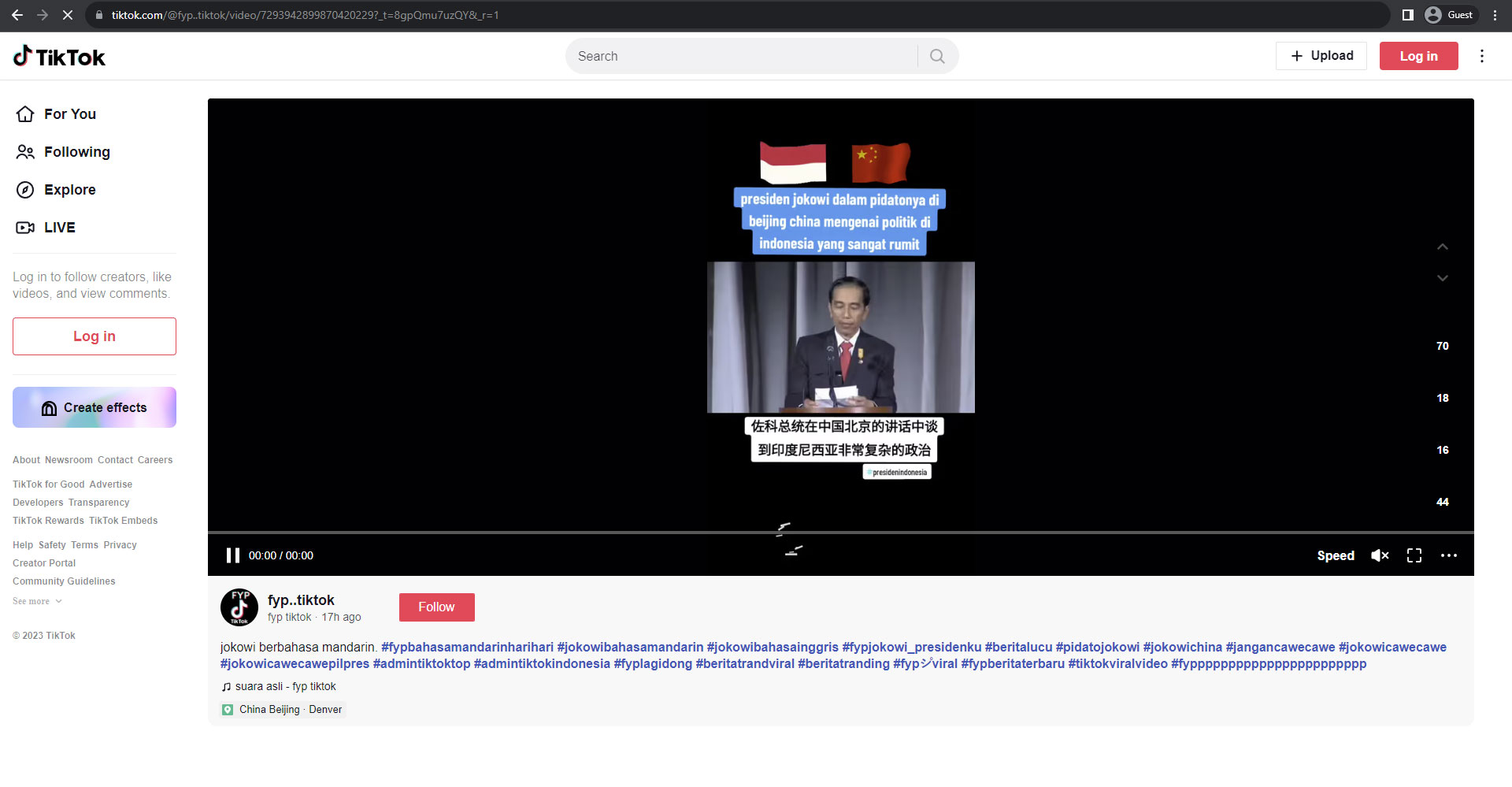Click the video progress bar

tap(840, 533)
